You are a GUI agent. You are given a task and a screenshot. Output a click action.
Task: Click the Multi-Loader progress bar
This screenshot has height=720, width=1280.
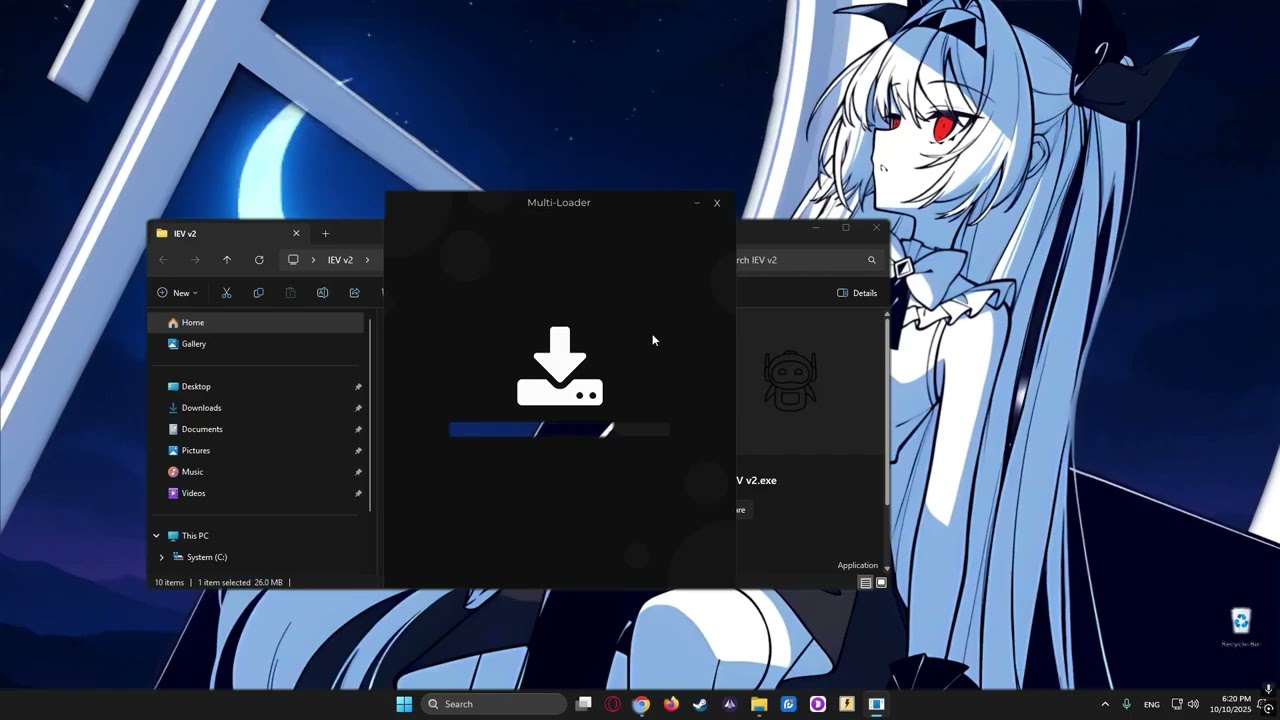click(559, 430)
